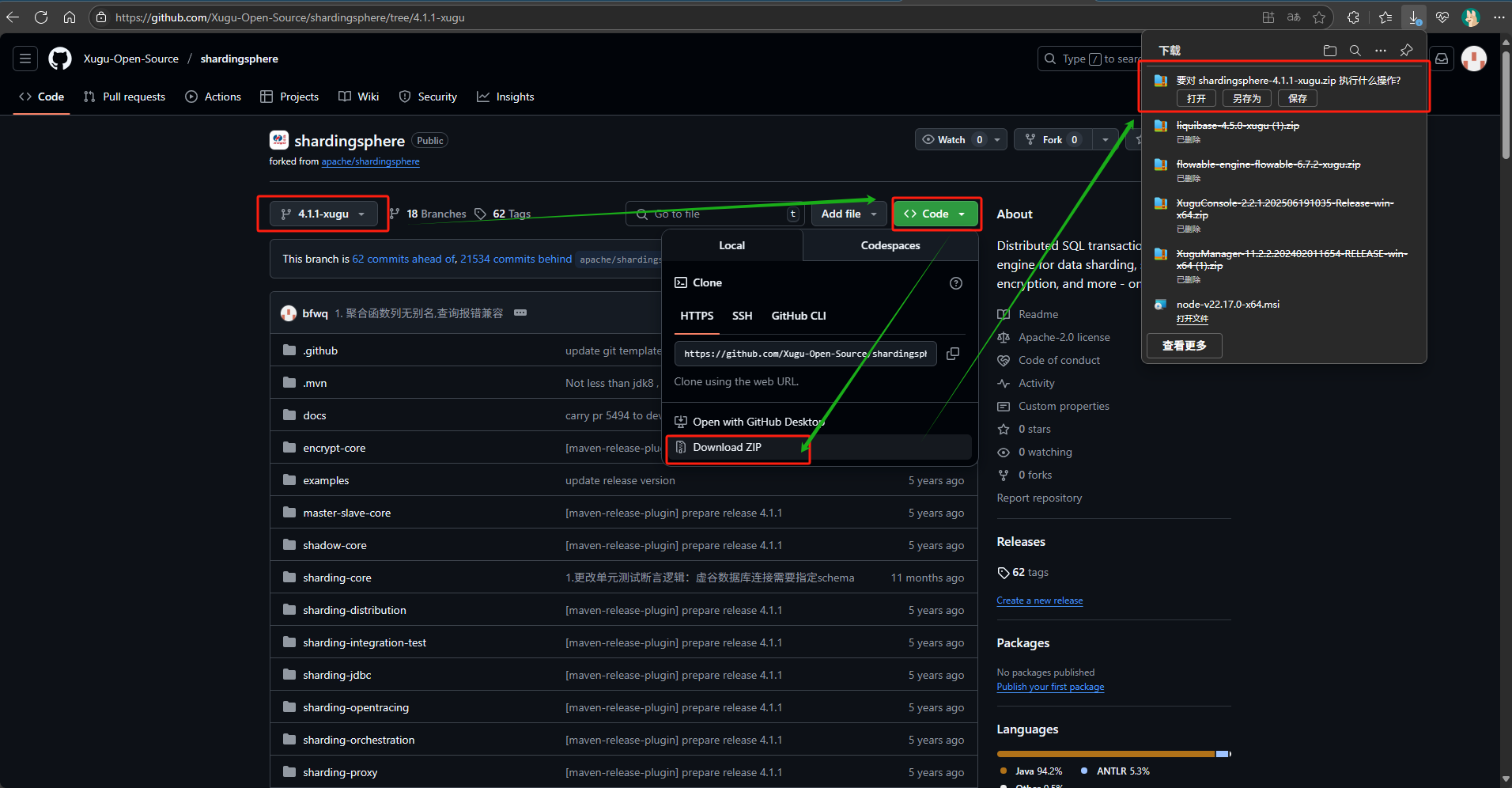The image size is (1512, 788).
Task: Expand the commit message ellipsis
Action: coord(520,313)
